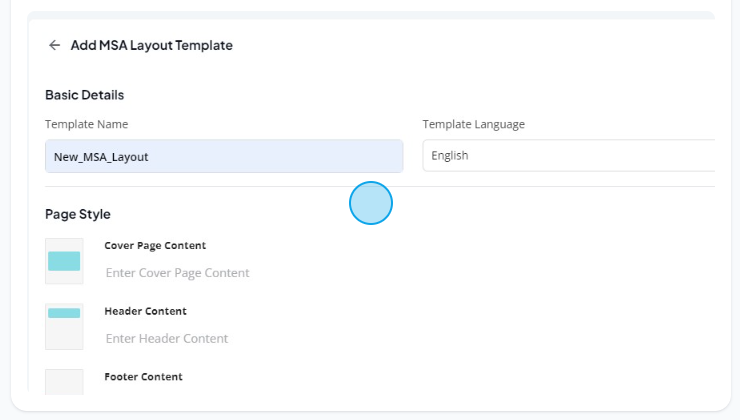Go back using the left arrow icon
The height and width of the screenshot is (420, 740).
[54, 45]
